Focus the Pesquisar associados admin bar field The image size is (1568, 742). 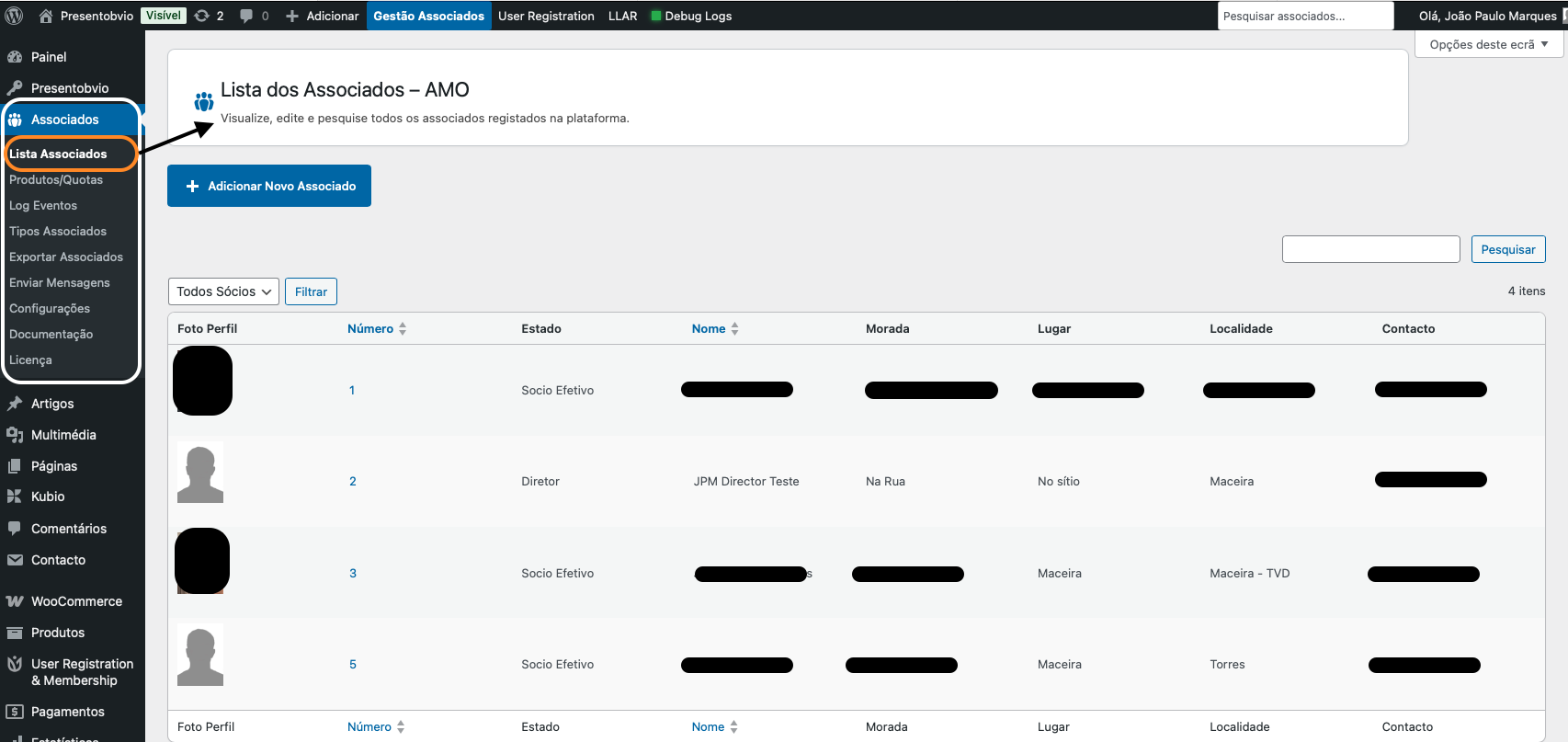[x=1305, y=16]
